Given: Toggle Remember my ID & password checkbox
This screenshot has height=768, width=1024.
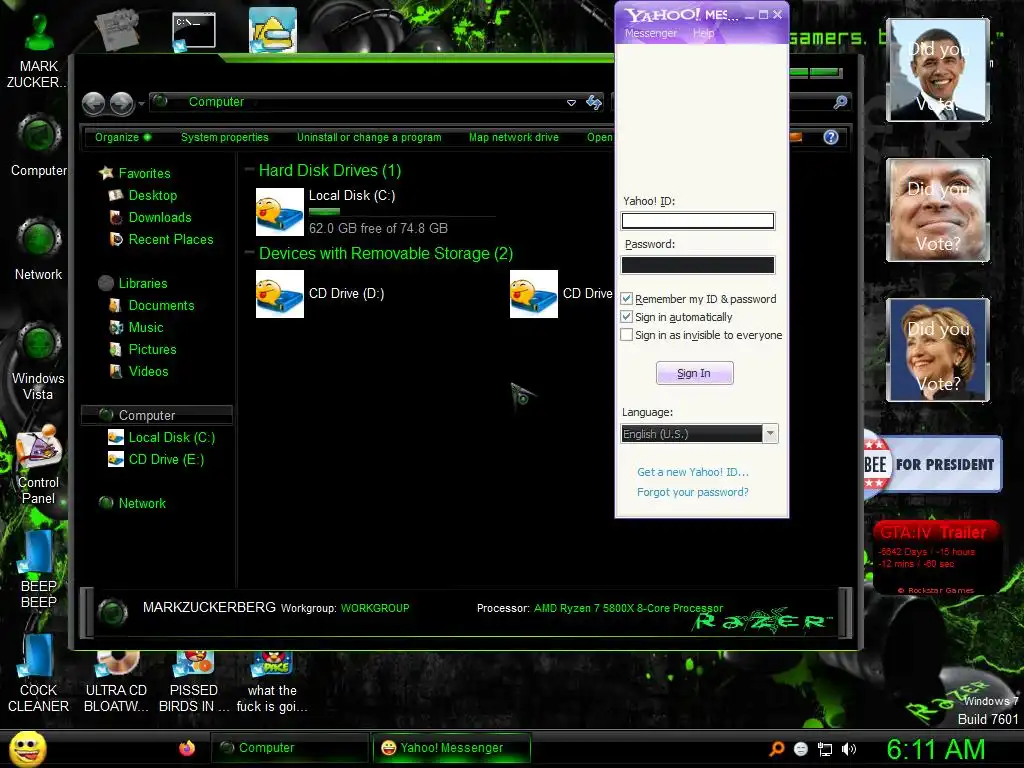Looking at the screenshot, I should (x=626, y=298).
